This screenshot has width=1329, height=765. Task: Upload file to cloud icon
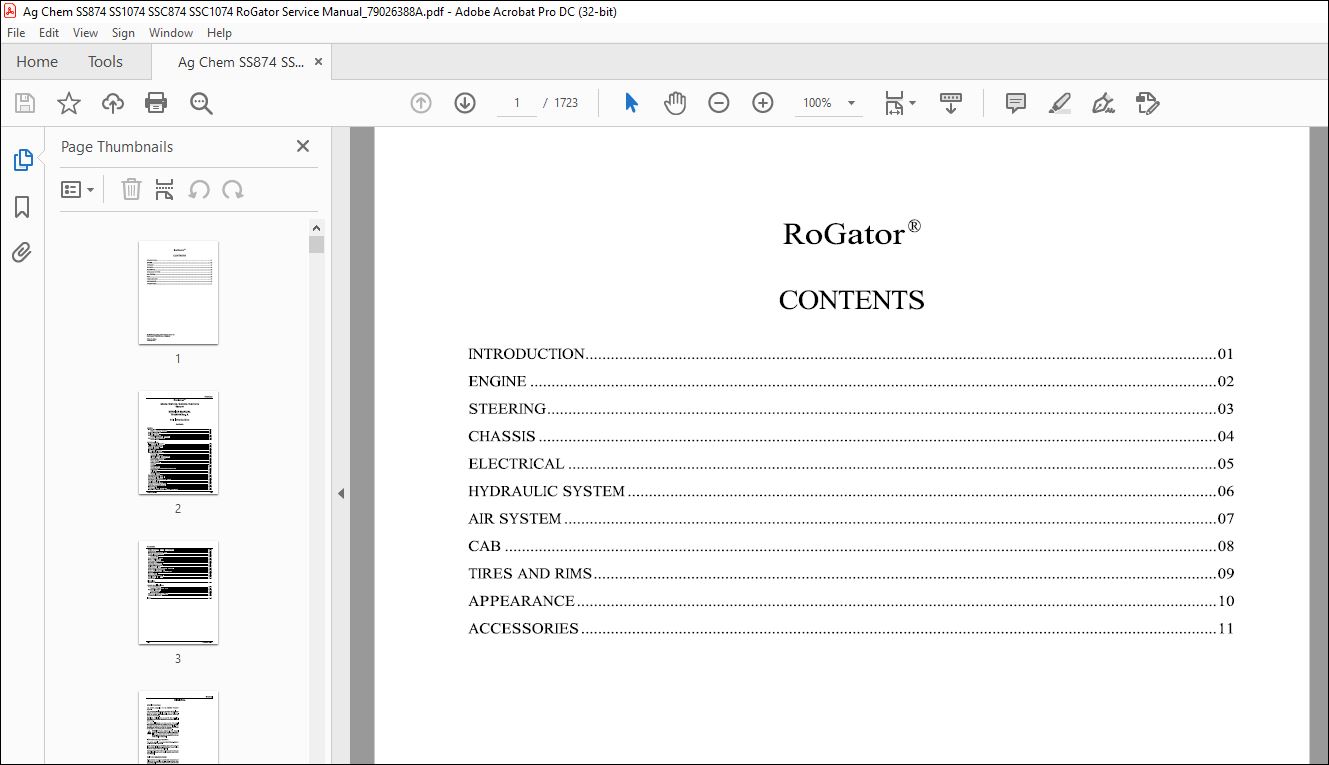tap(113, 103)
